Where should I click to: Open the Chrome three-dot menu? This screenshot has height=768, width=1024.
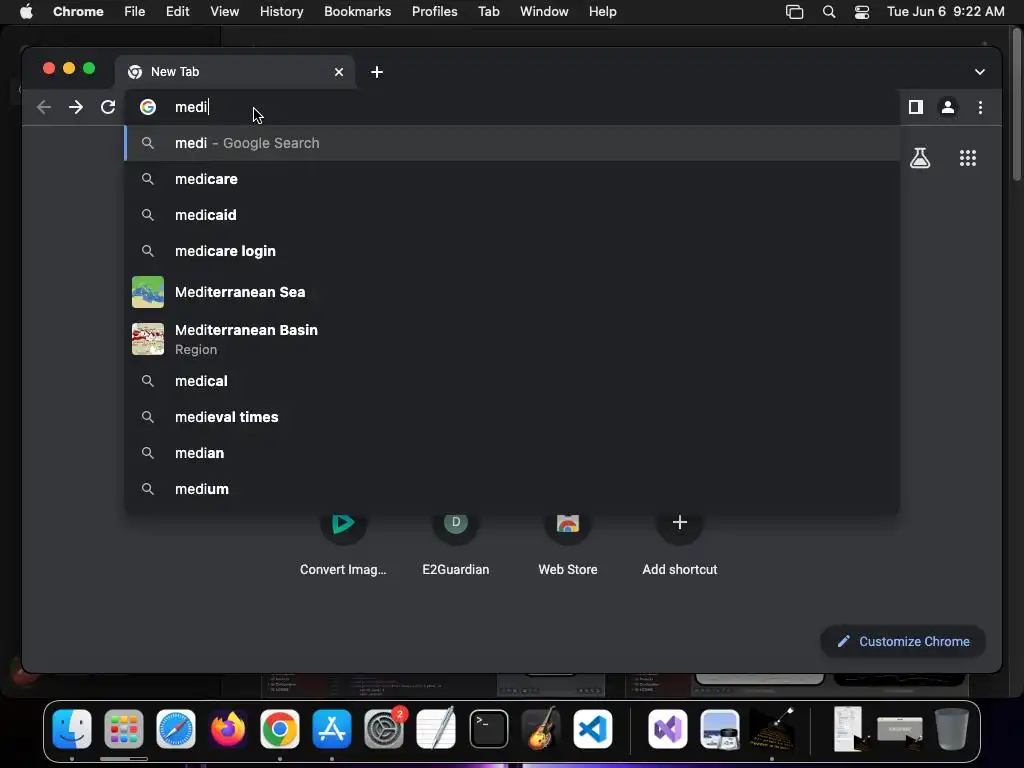(x=980, y=107)
